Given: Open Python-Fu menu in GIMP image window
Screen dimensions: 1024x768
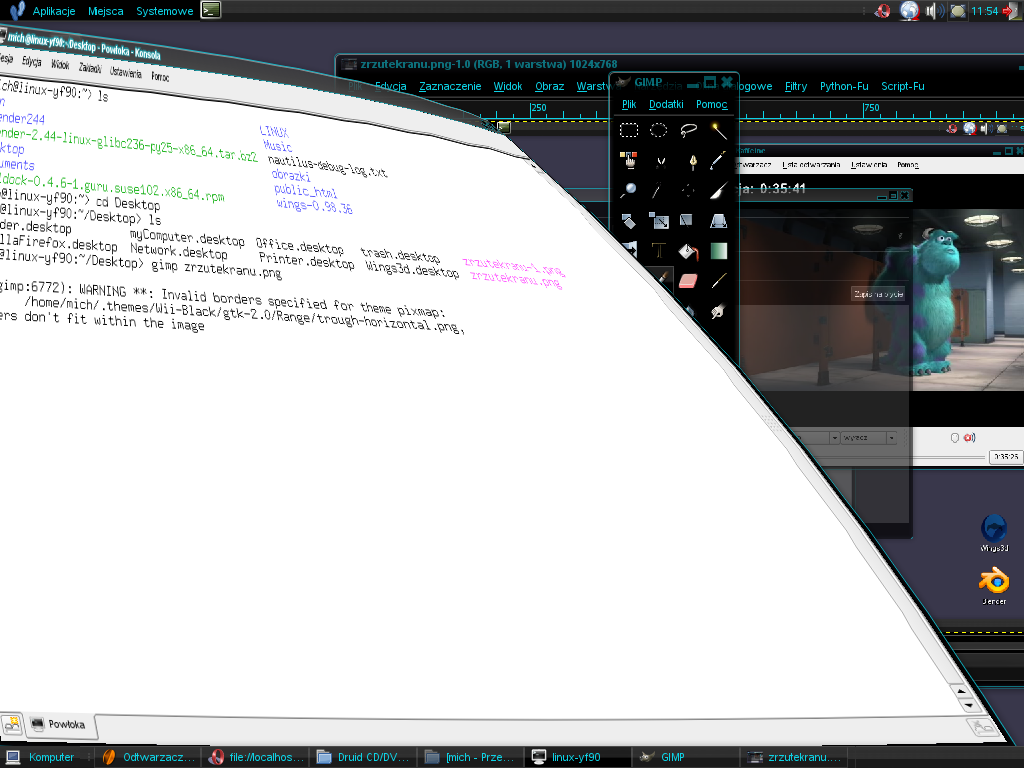Looking at the screenshot, I should click(x=844, y=86).
